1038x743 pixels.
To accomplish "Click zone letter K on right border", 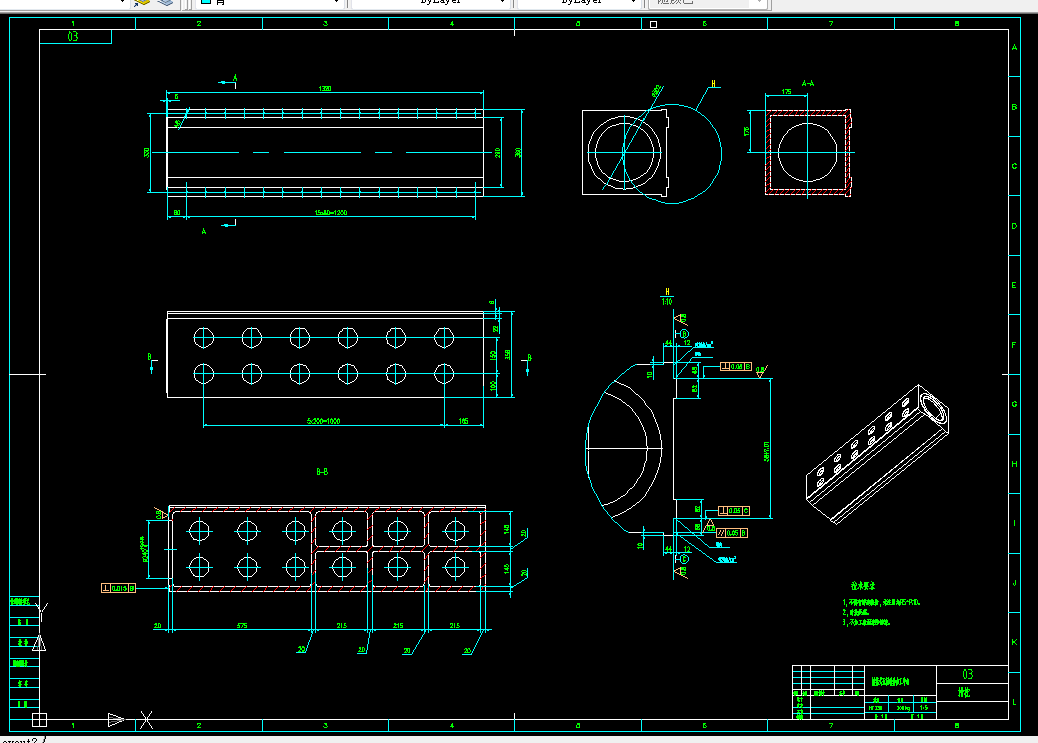I will point(1014,642).
